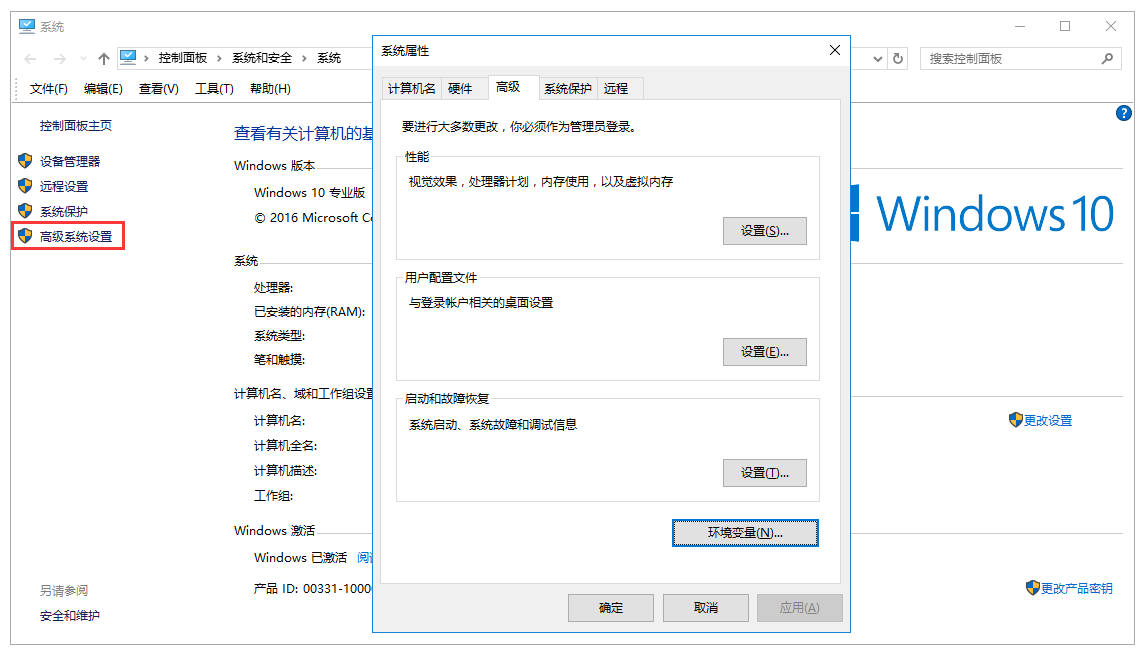Screen dimensions: 1146x657
Task: Close the 系统属性 dialog
Action: pos(835,50)
